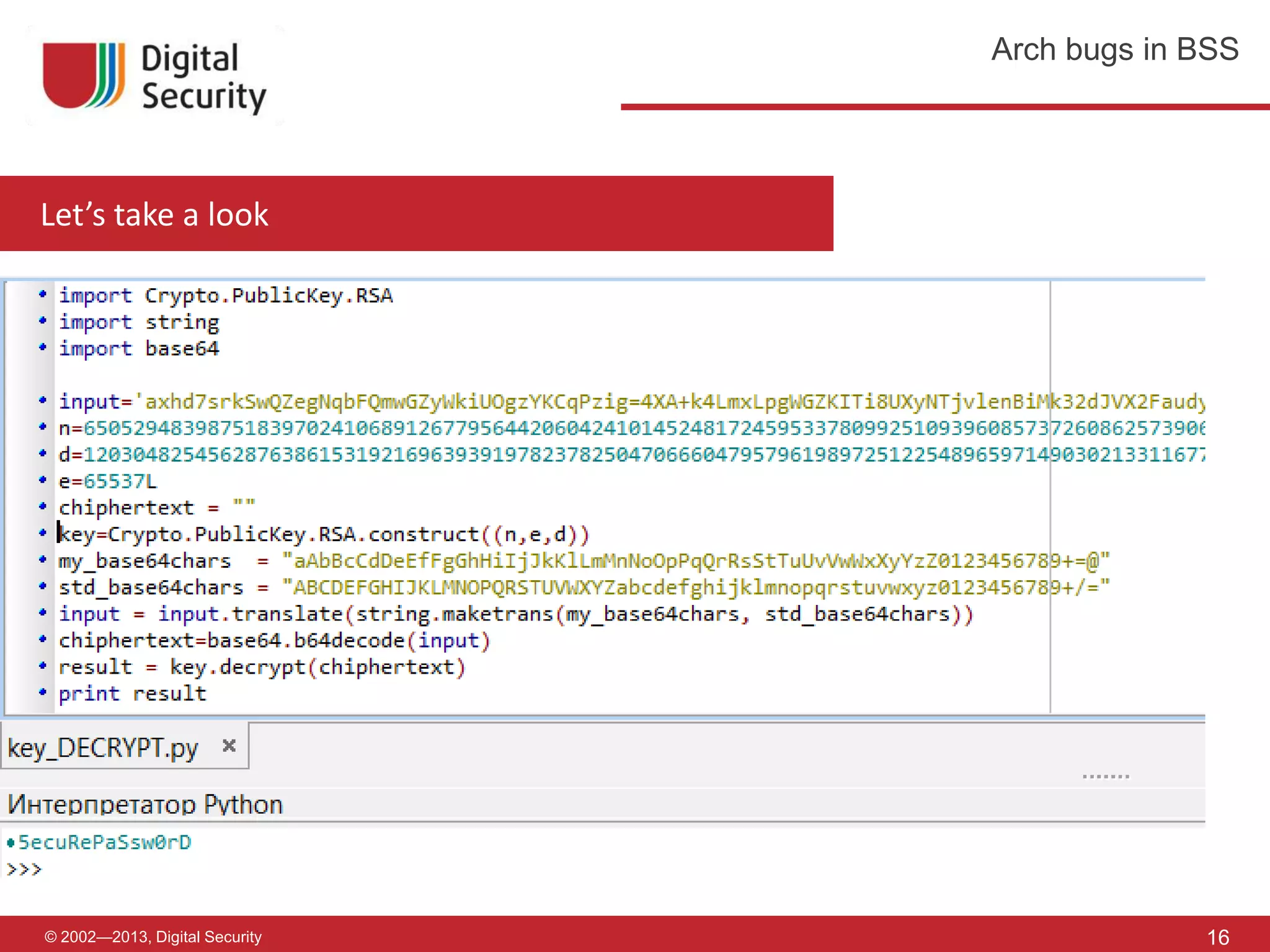
Task: Click the key=Crypto.PublicKey.RSA.construct line
Action: (324, 534)
